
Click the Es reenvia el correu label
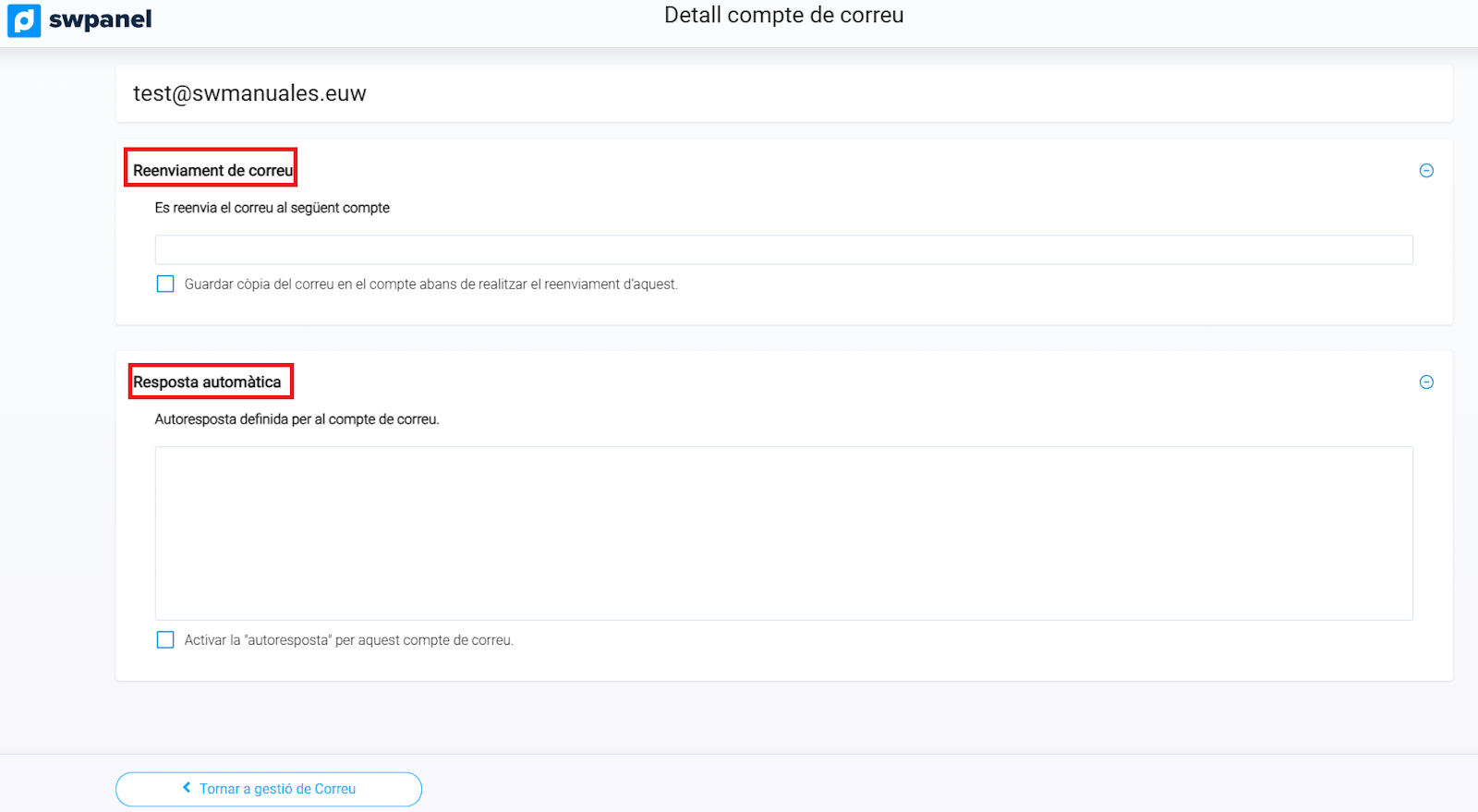tap(272, 208)
